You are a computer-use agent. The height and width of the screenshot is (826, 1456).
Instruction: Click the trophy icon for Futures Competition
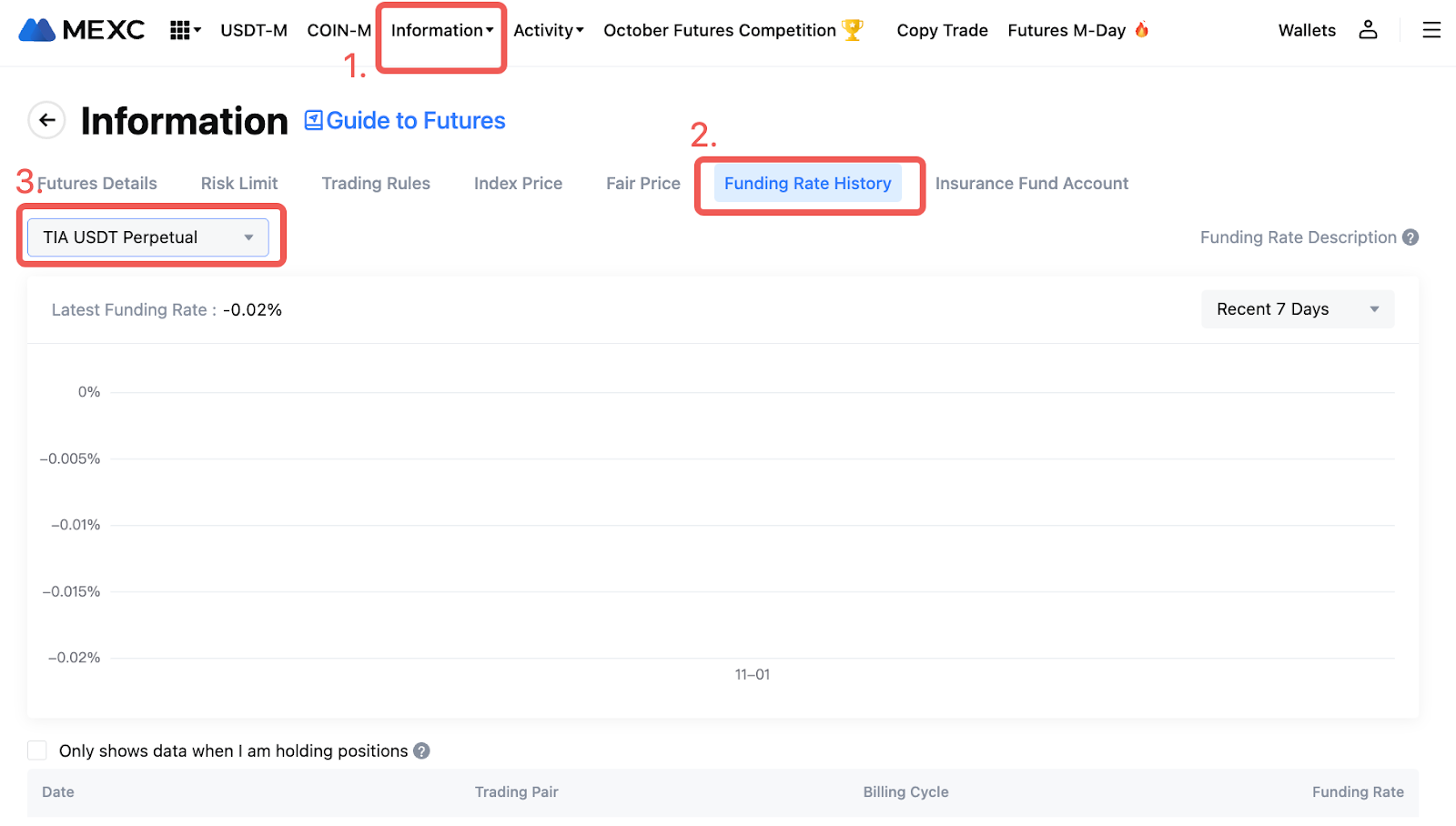853,30
